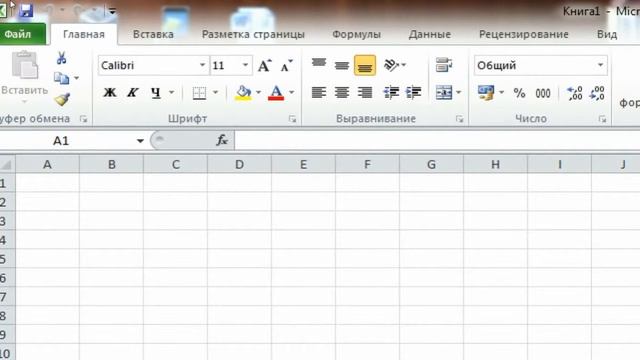Click the Save icon in quick access toolbar
Screen dimensions: 640x360
[x=25, y=10]
